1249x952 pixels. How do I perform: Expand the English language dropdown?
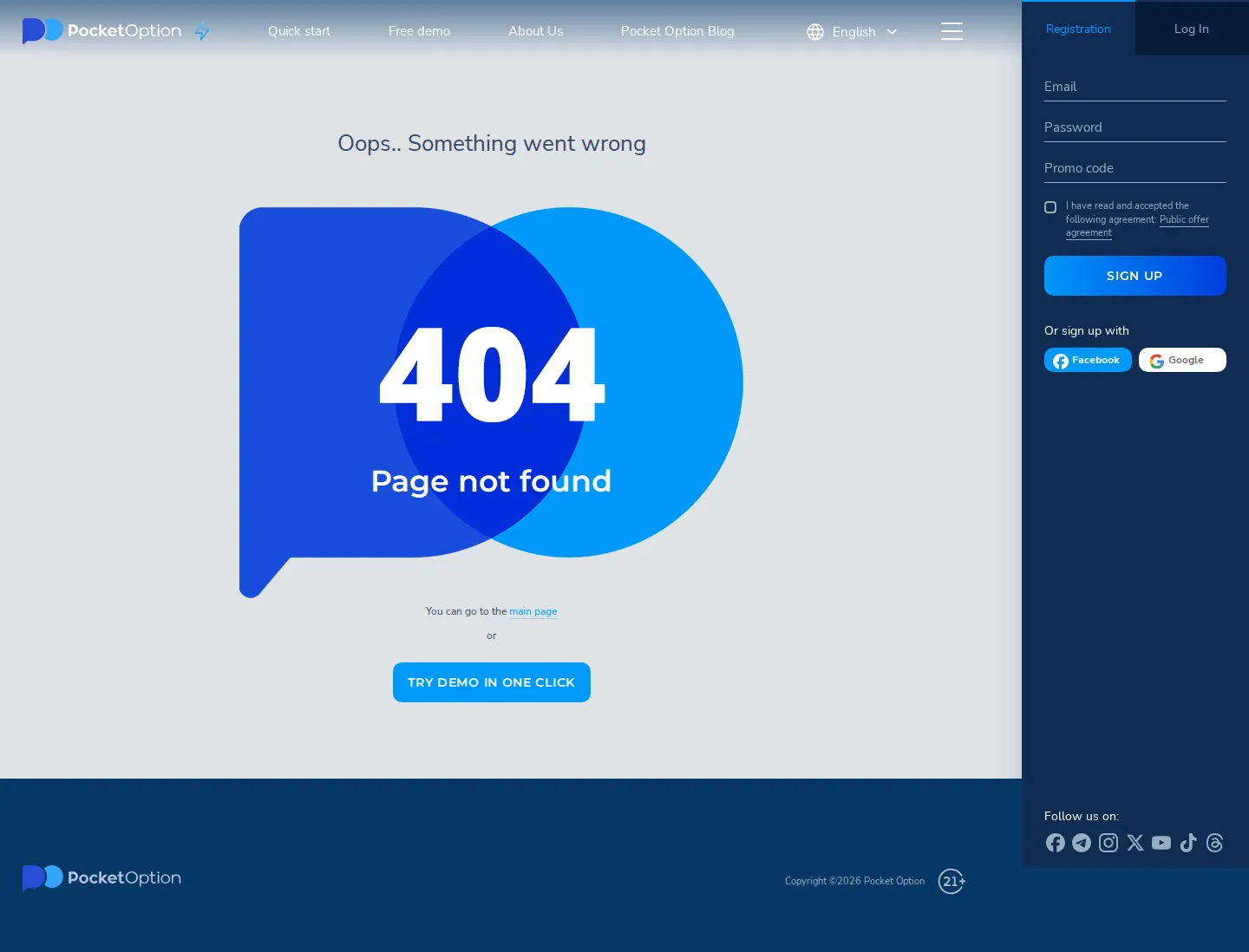(x=853, y=32)
